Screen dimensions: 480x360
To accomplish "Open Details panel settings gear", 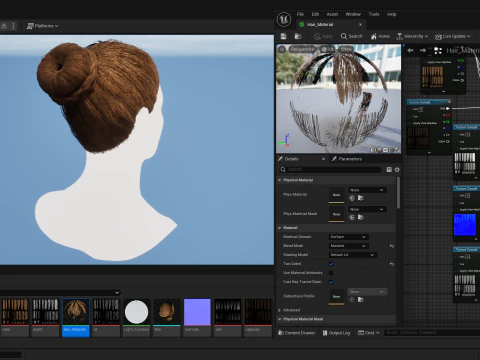I will [397, 170].
